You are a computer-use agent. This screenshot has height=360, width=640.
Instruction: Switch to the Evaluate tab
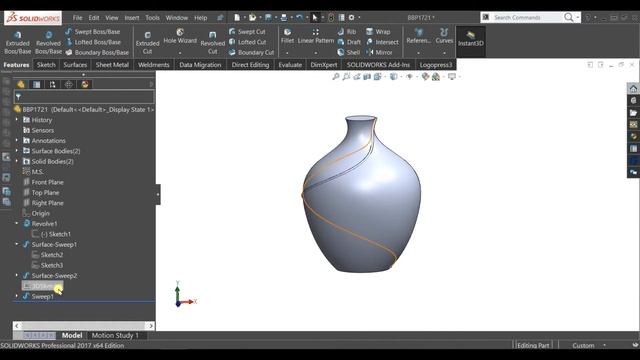coord(290,64)
